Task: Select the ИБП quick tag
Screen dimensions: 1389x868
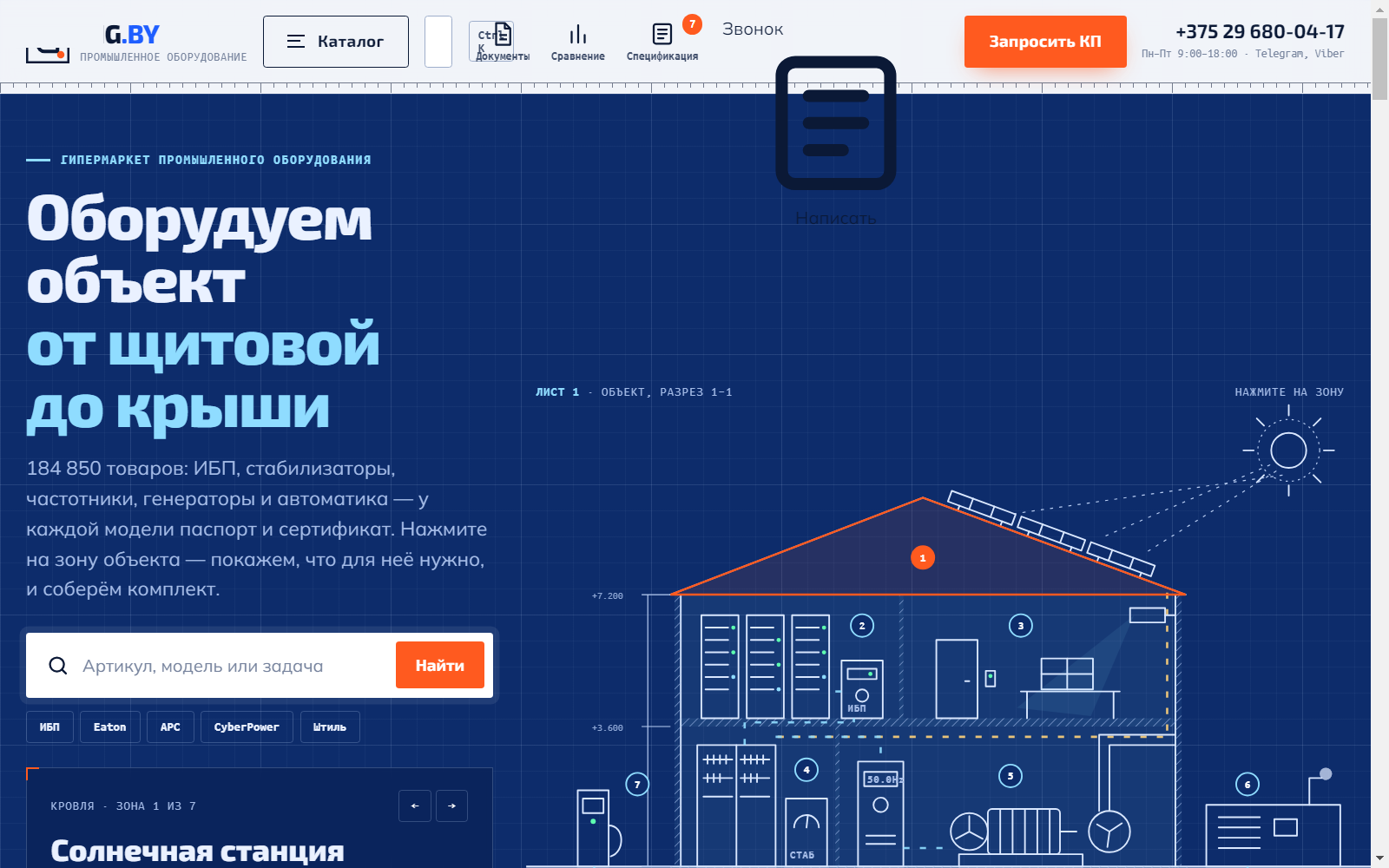Action: coord(49,727)
